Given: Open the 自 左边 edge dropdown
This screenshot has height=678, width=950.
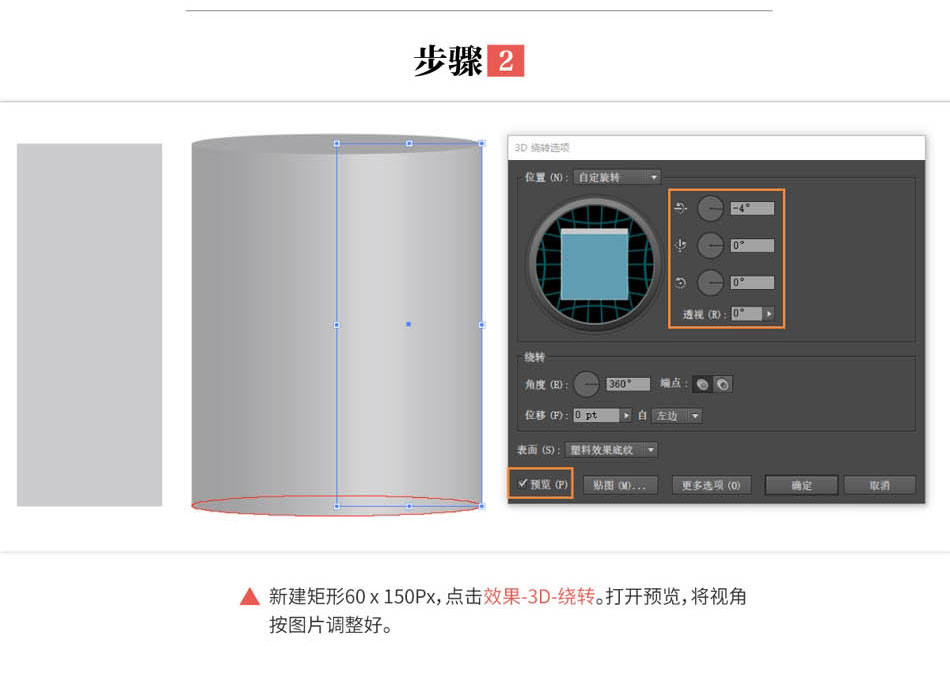Looking at the screenshot, I should click(677, 416).
